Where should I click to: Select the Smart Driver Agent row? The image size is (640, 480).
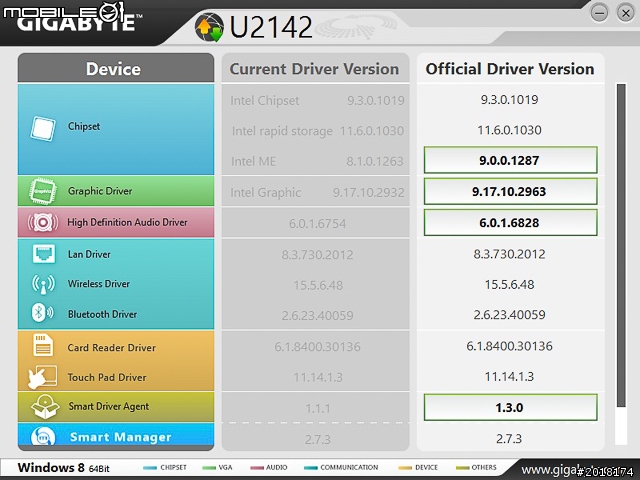point(116,407)
